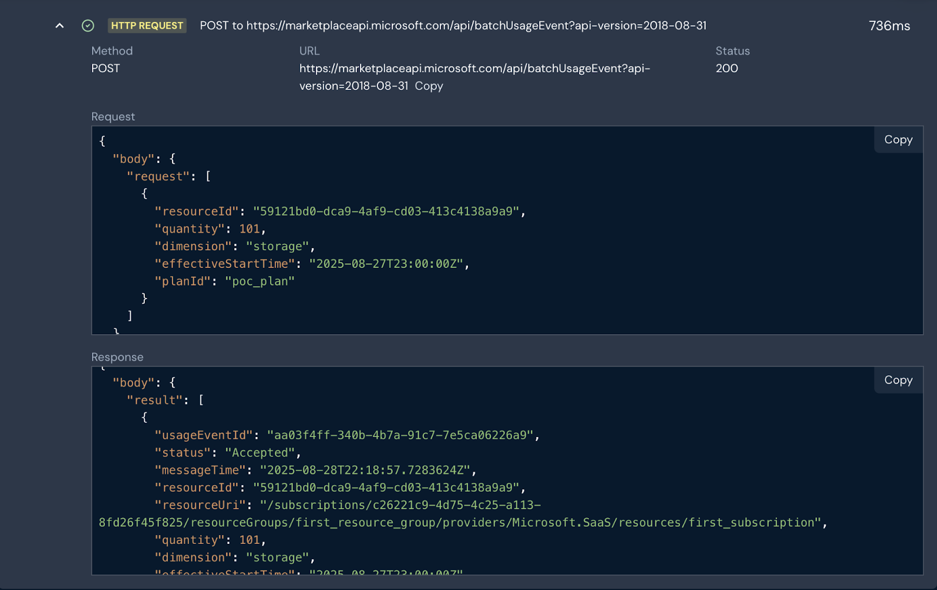The width and height of the screenshot is (937, 590).
Task: Select request line "quantity": 101
Action: click(210, 229)
